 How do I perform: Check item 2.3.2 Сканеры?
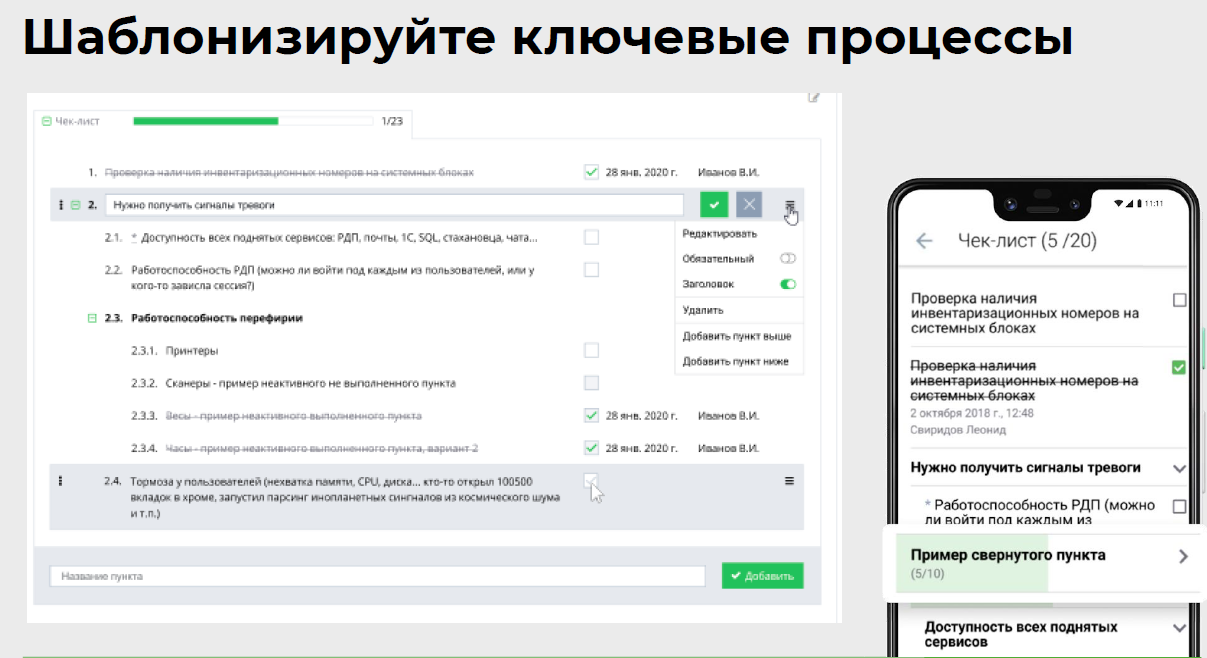coord(591,383)
